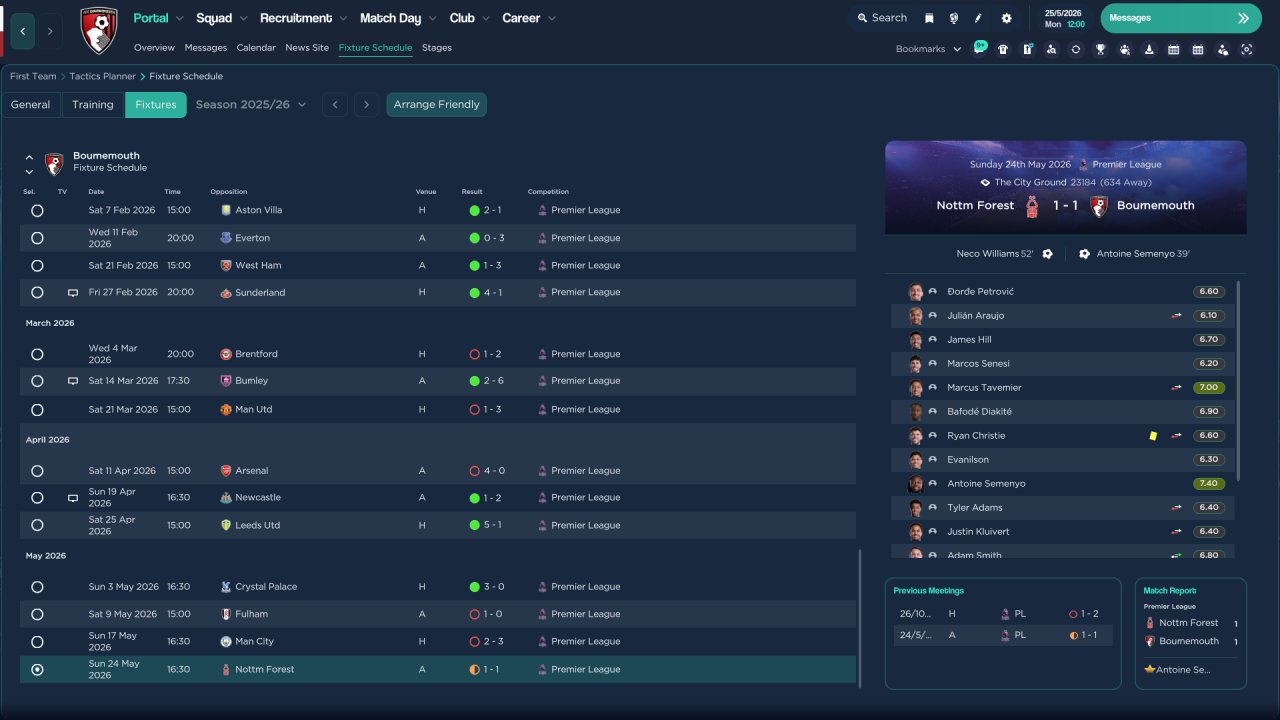This screenshot has width=1280, height=720.
Task: Click the First Team breadcrumb link
Action: click(33, 76)
